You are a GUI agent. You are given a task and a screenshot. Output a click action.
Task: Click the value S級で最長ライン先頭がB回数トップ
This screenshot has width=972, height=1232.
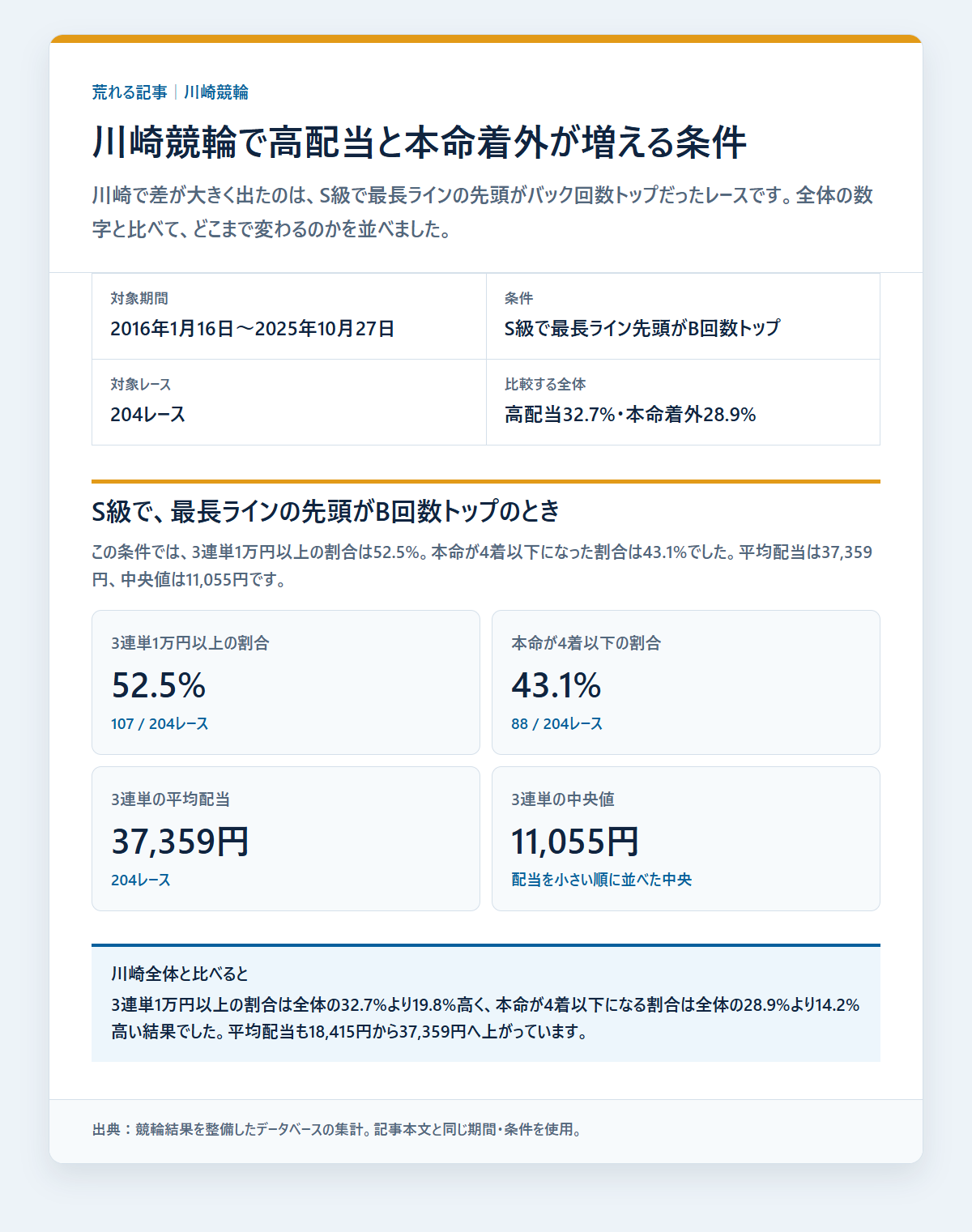tap(642, 328)
